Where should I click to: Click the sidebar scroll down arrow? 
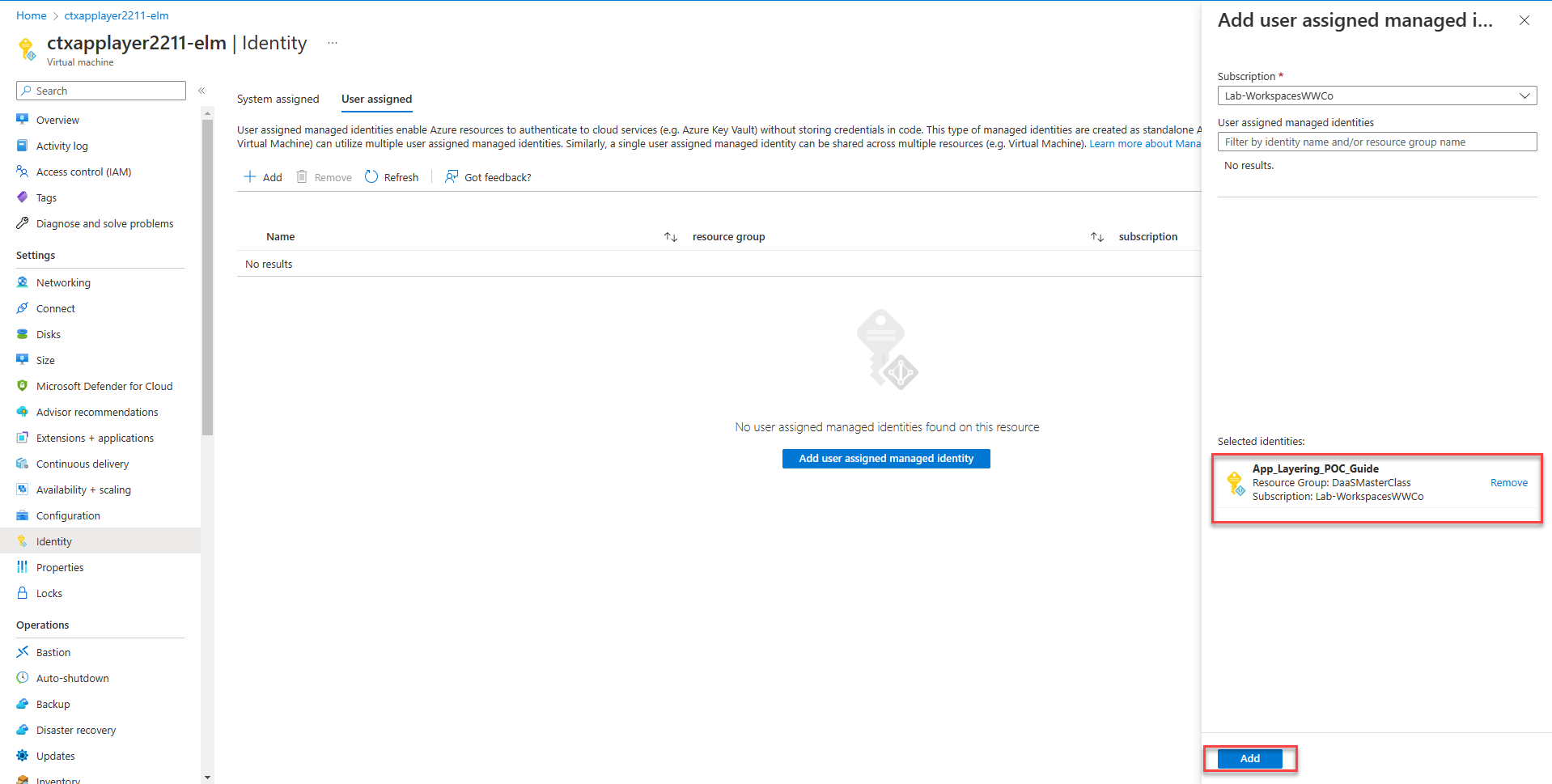(208, 778)
